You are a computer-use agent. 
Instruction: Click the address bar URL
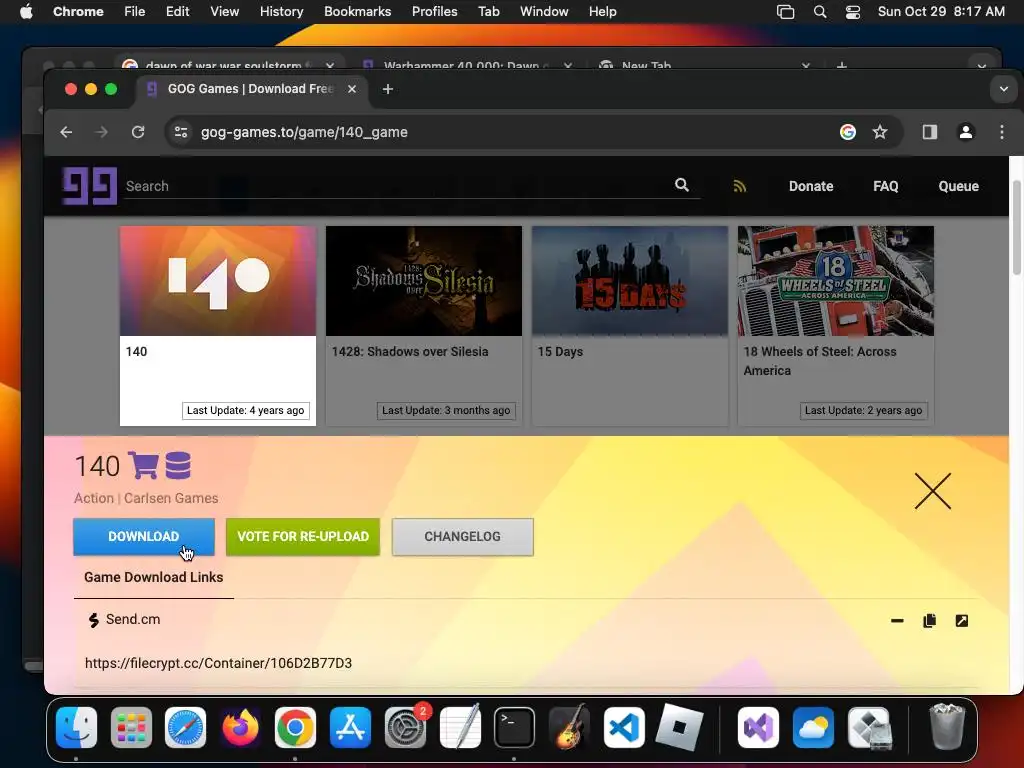pyautogui.click(x=304, y=132)
